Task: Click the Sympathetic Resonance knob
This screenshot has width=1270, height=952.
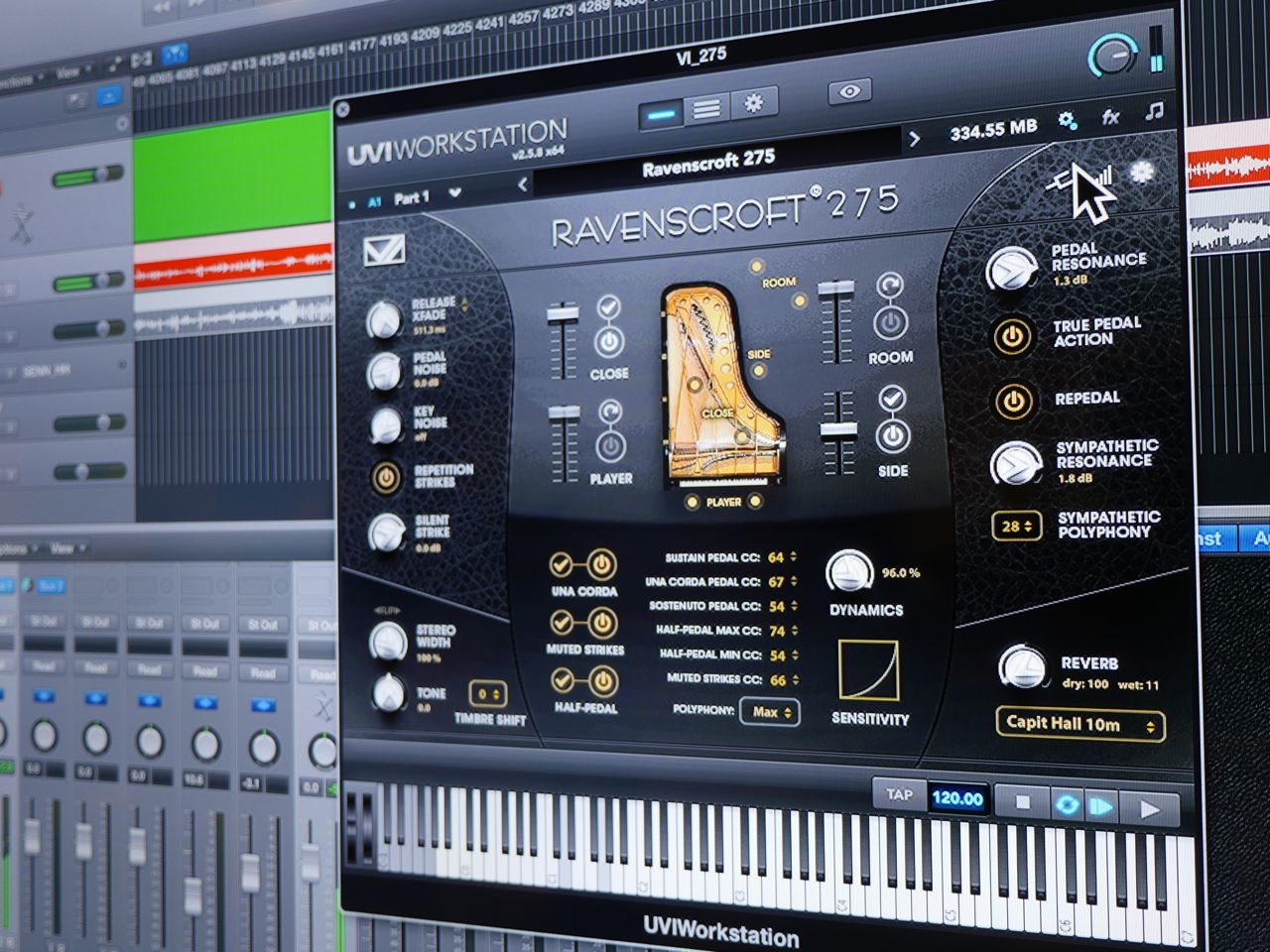Action: click(1015, 464)
